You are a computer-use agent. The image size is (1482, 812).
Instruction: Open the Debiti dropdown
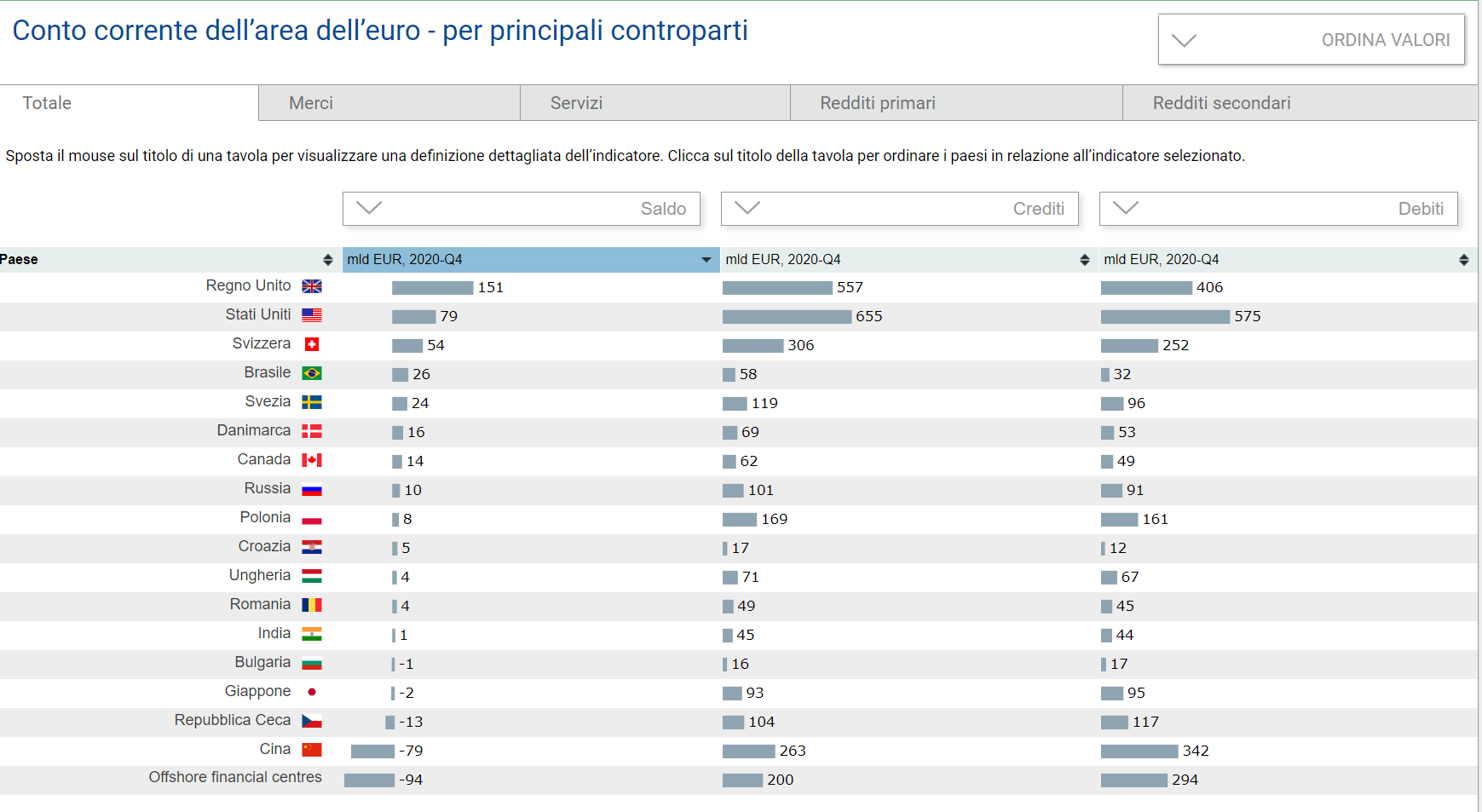tap(1277, 209)
